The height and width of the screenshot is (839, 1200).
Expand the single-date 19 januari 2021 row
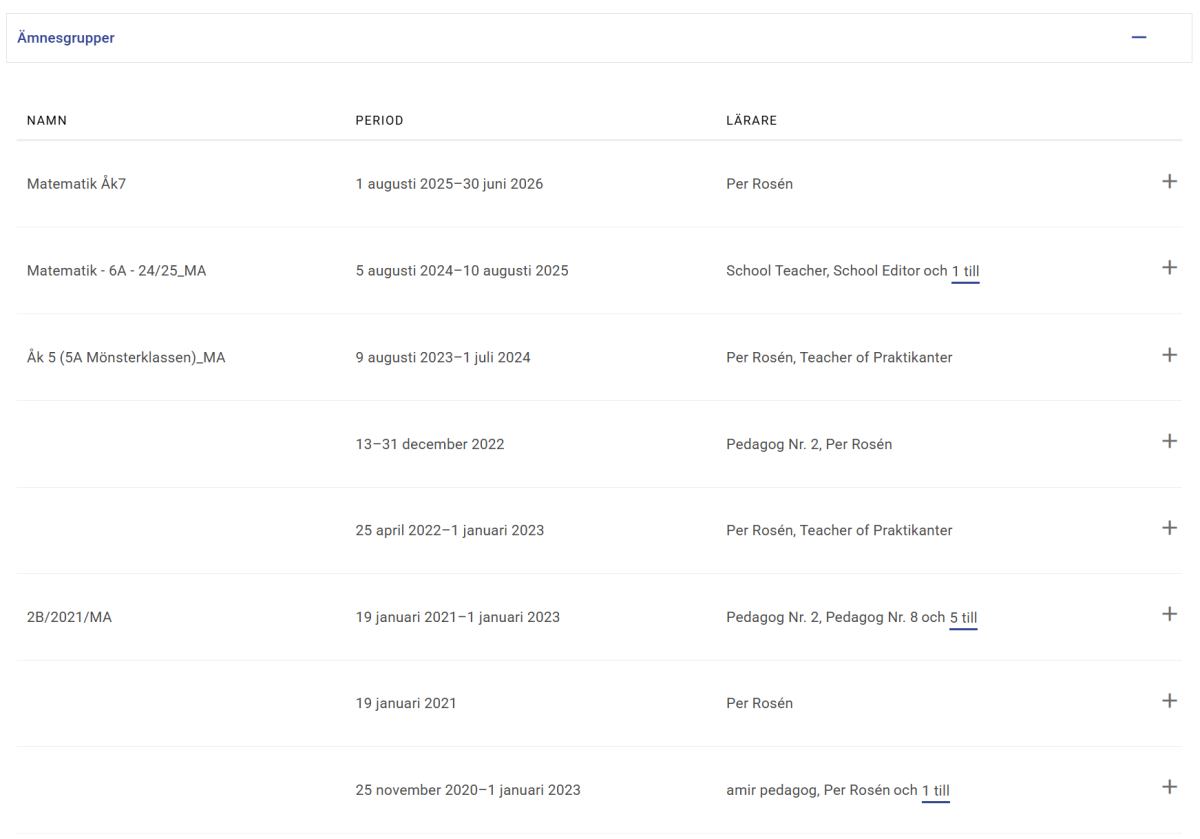pyautogui.click(x=1169, y=701)
